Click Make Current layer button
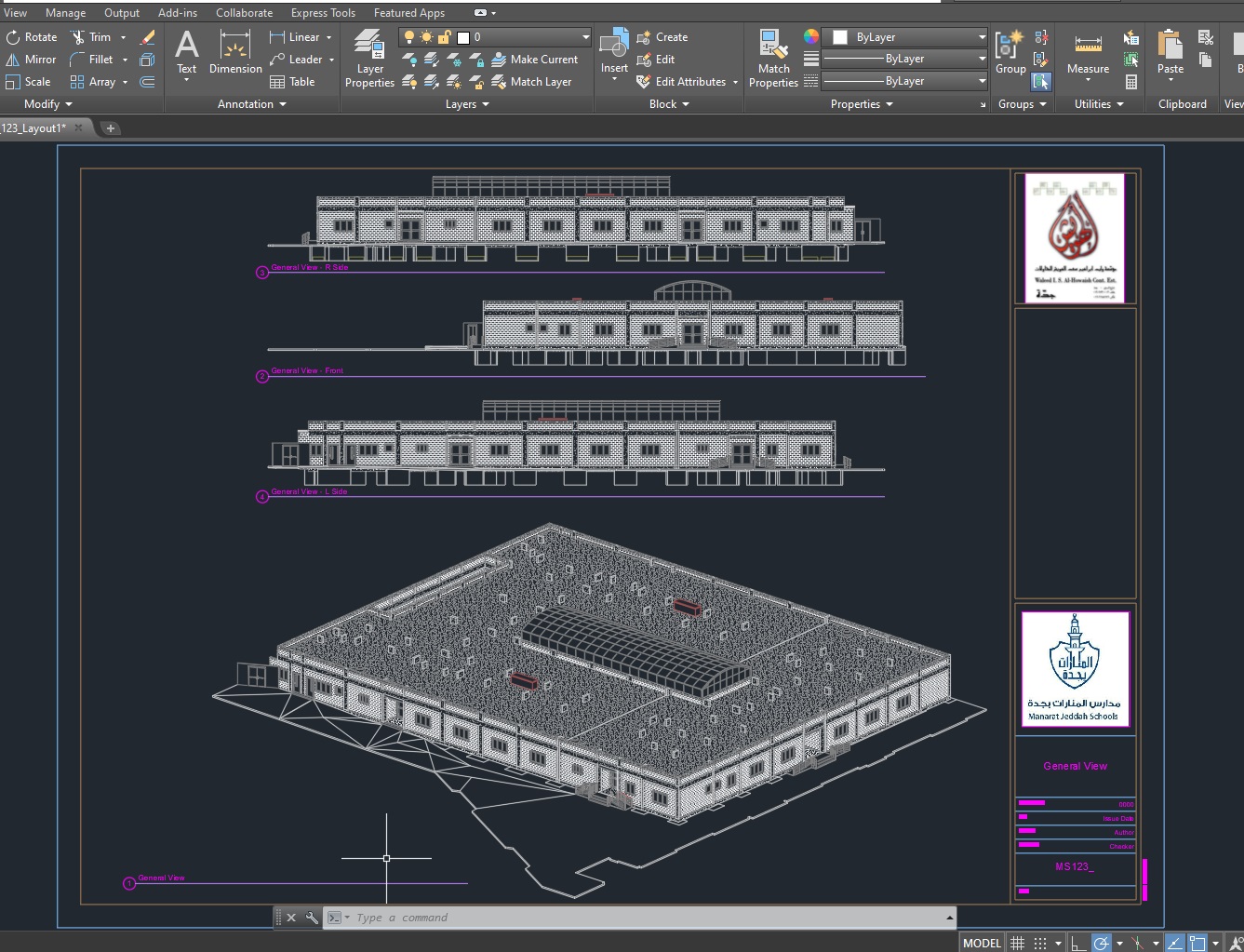Viewport: 1244px width, 952px height. [535, 60]
